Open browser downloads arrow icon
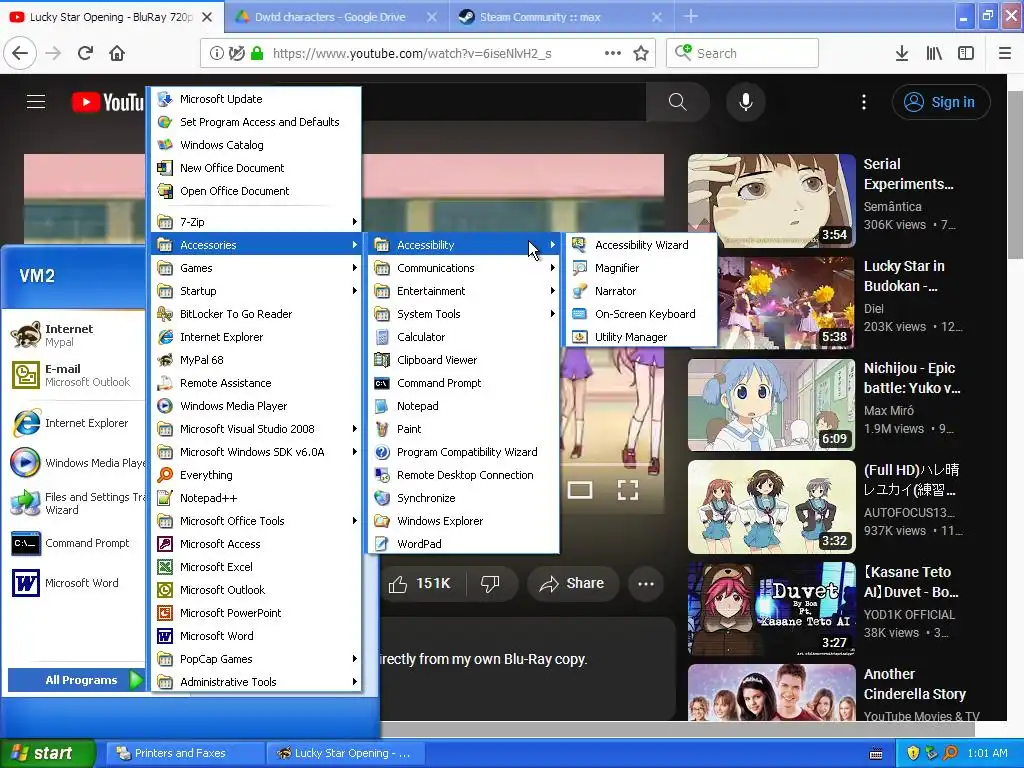 click(902, 54)
